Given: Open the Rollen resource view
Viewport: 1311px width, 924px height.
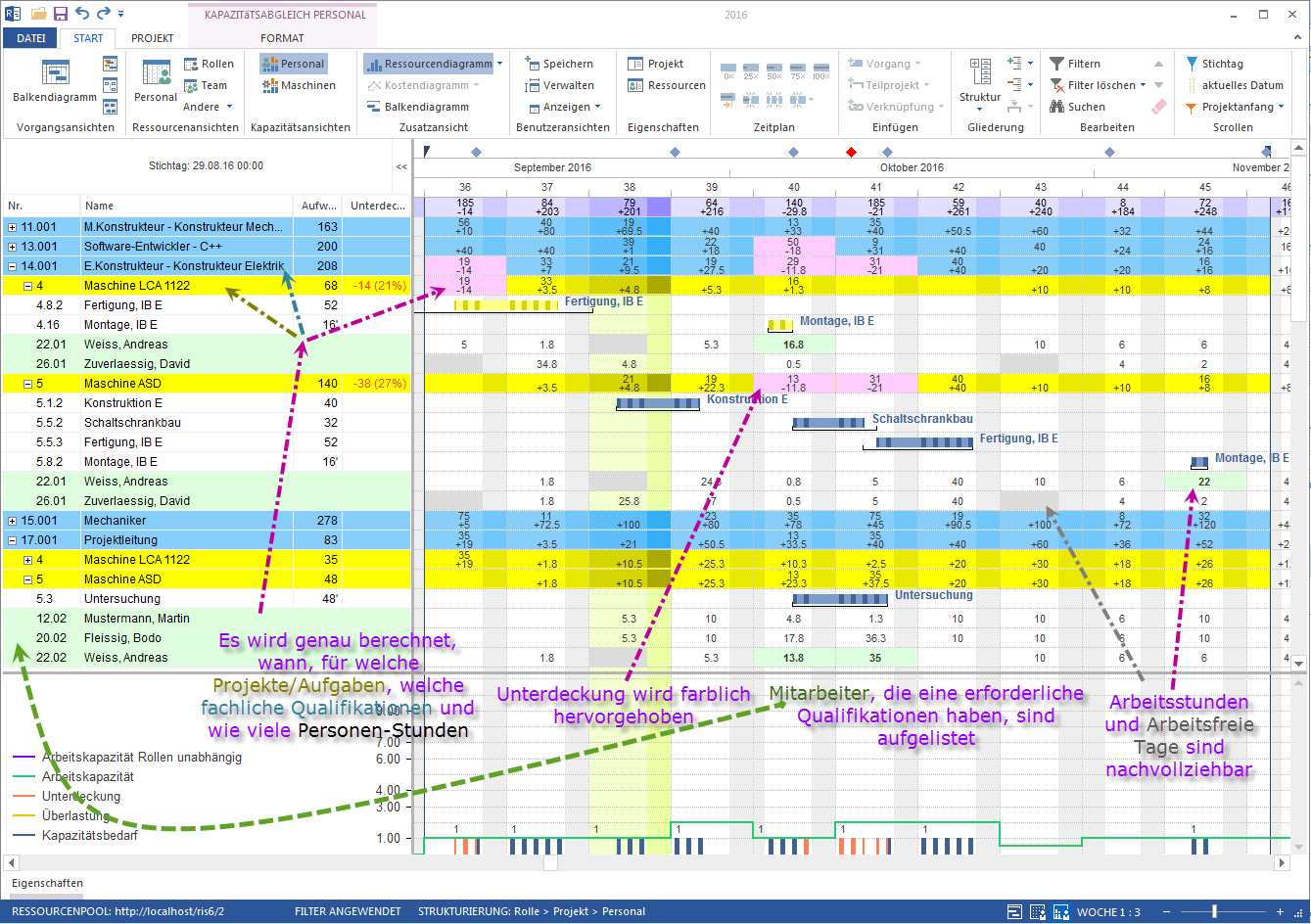Looking at the screenshot, I should coord(209,64).
